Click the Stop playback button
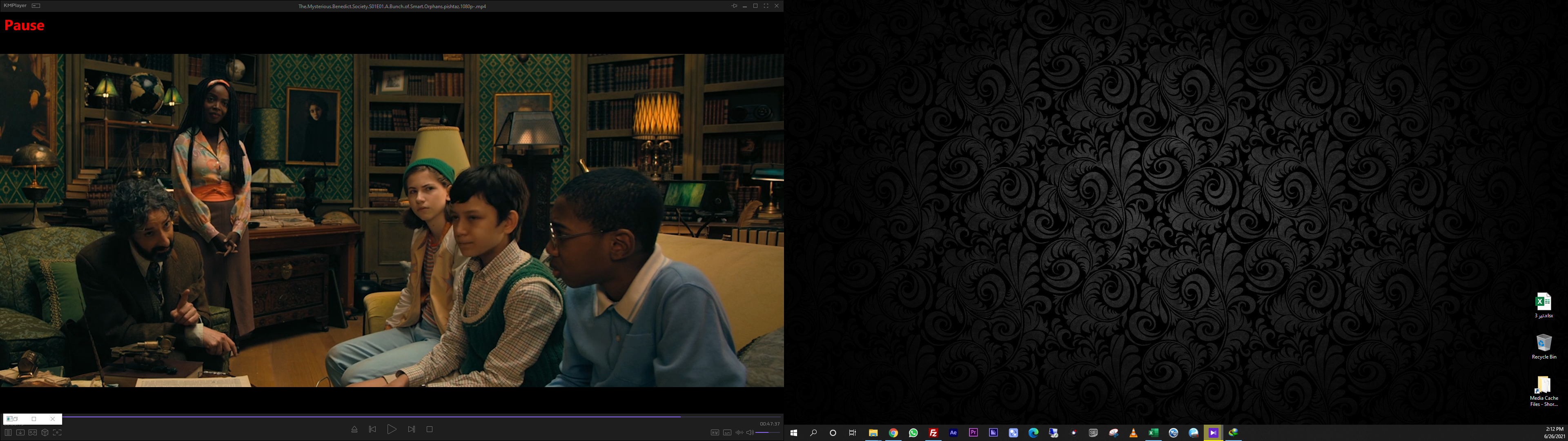This screenshot has width=1568, height=441. coord(429,430)
